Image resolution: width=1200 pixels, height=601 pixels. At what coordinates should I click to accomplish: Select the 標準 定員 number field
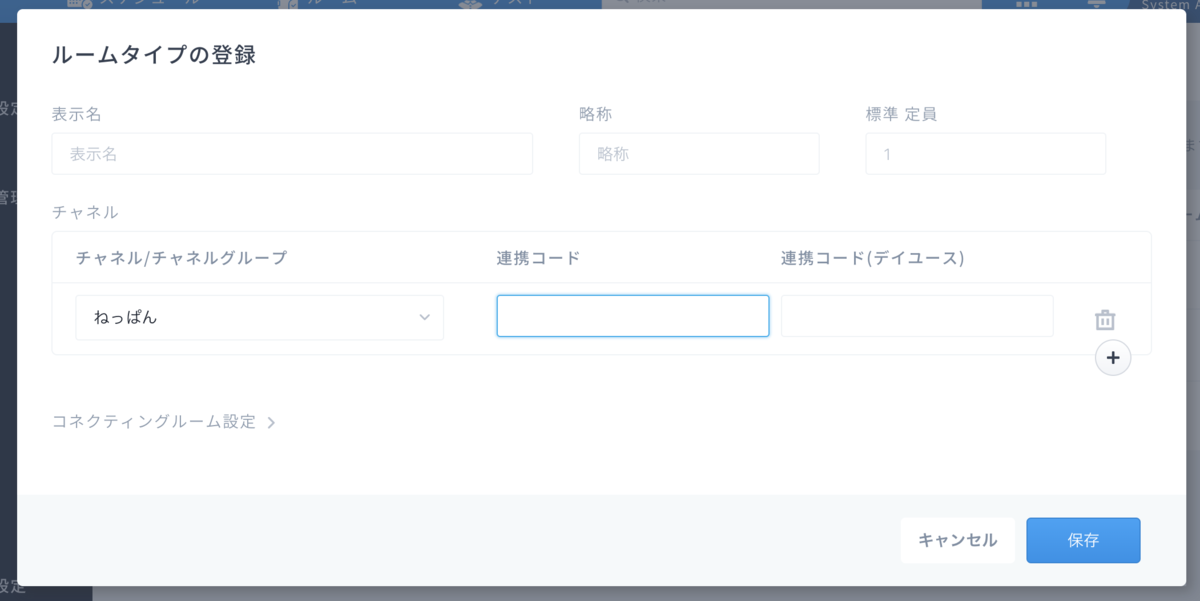985,154
